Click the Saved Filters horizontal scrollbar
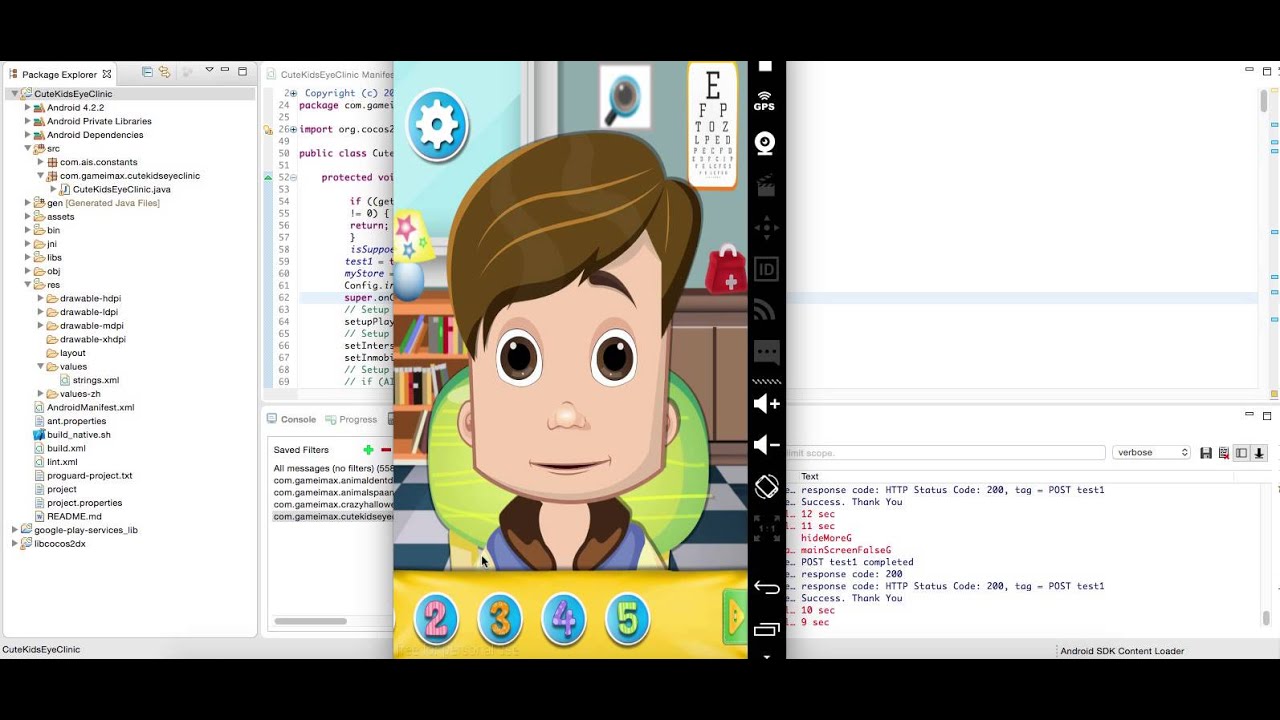Viewport: 1280px width, 720px height. (310, 621)
